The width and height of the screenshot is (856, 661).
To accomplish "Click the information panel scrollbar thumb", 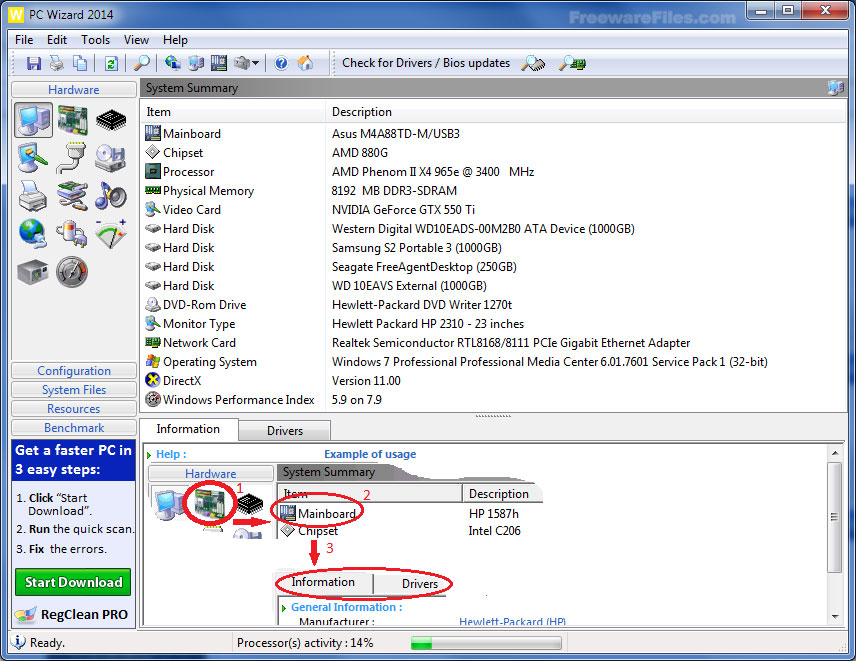I will pyautogui.click(x=835, y=517).
